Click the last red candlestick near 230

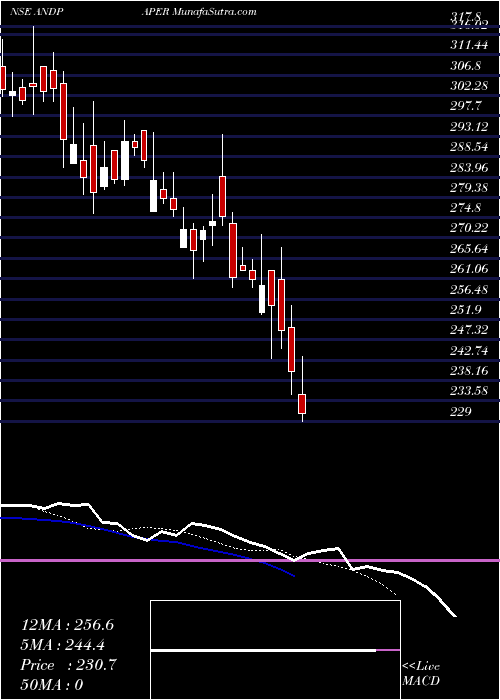(x=303, y=404)
